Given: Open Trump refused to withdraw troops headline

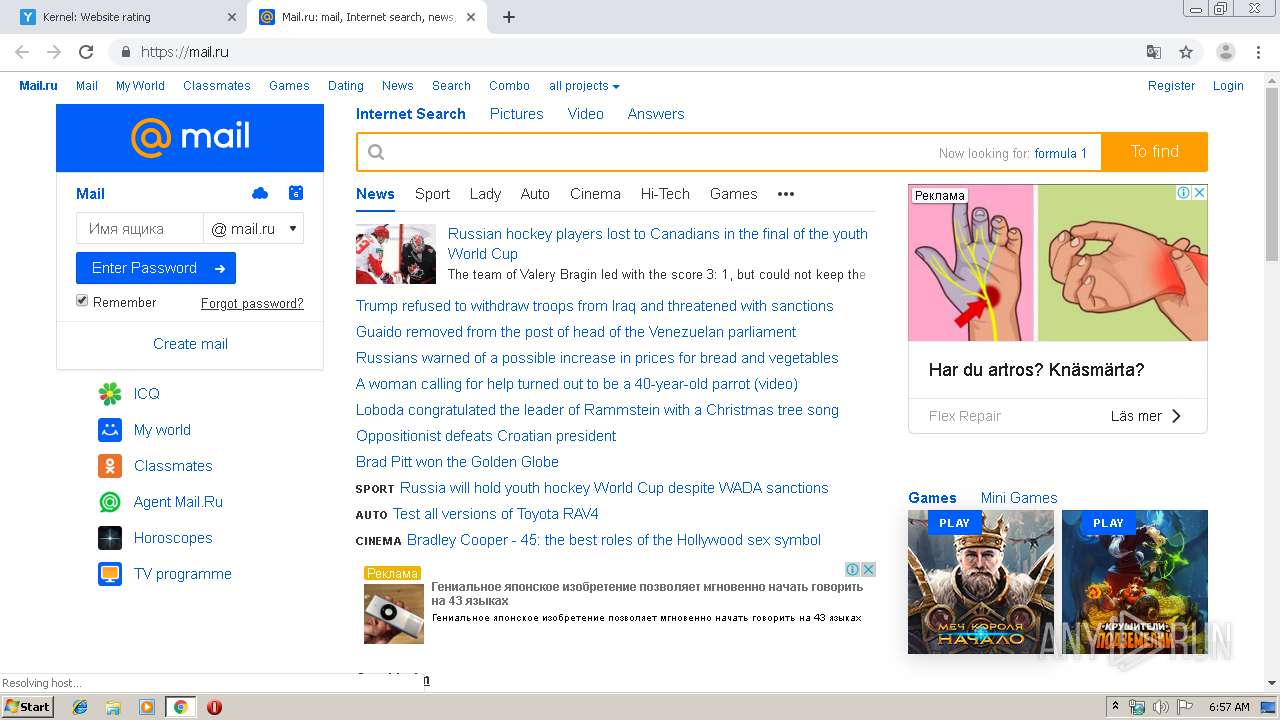Looking at the screenshot, I should [x=595, y=306].
